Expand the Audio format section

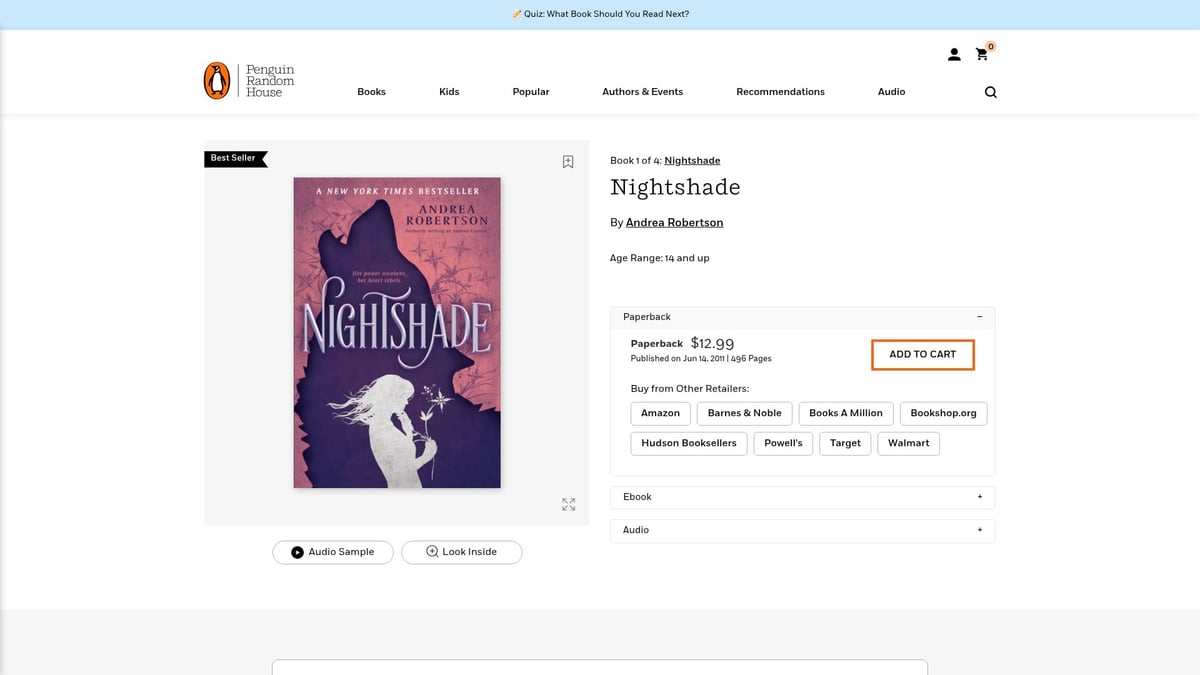point(802,530)
